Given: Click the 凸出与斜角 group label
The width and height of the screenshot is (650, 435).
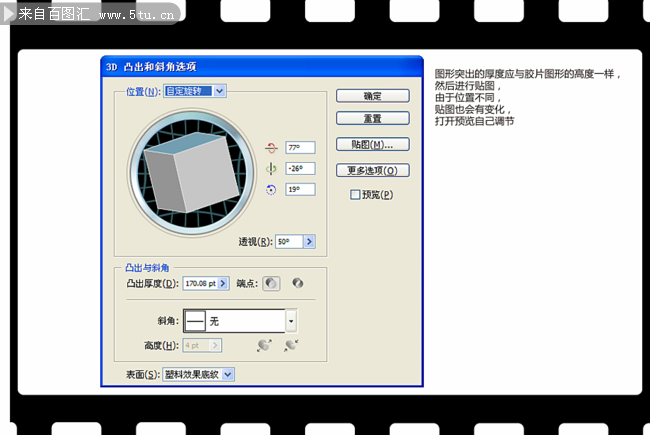Looking at the screenshot, I should 147,268.
